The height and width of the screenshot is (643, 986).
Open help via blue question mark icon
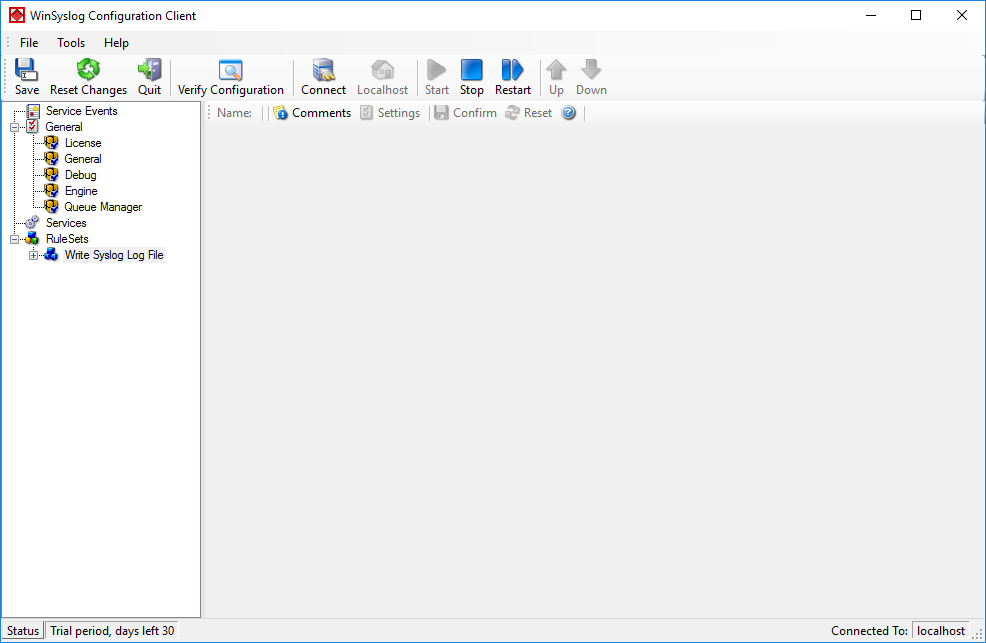click(x=568, y=113)
